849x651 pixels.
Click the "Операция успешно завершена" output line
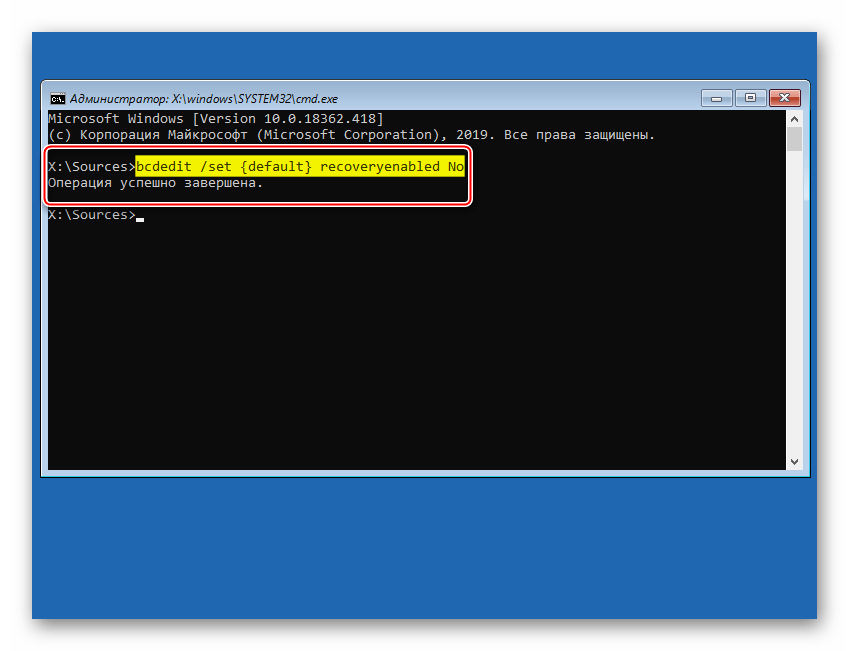pyautogui.click(x=155, y=183)
